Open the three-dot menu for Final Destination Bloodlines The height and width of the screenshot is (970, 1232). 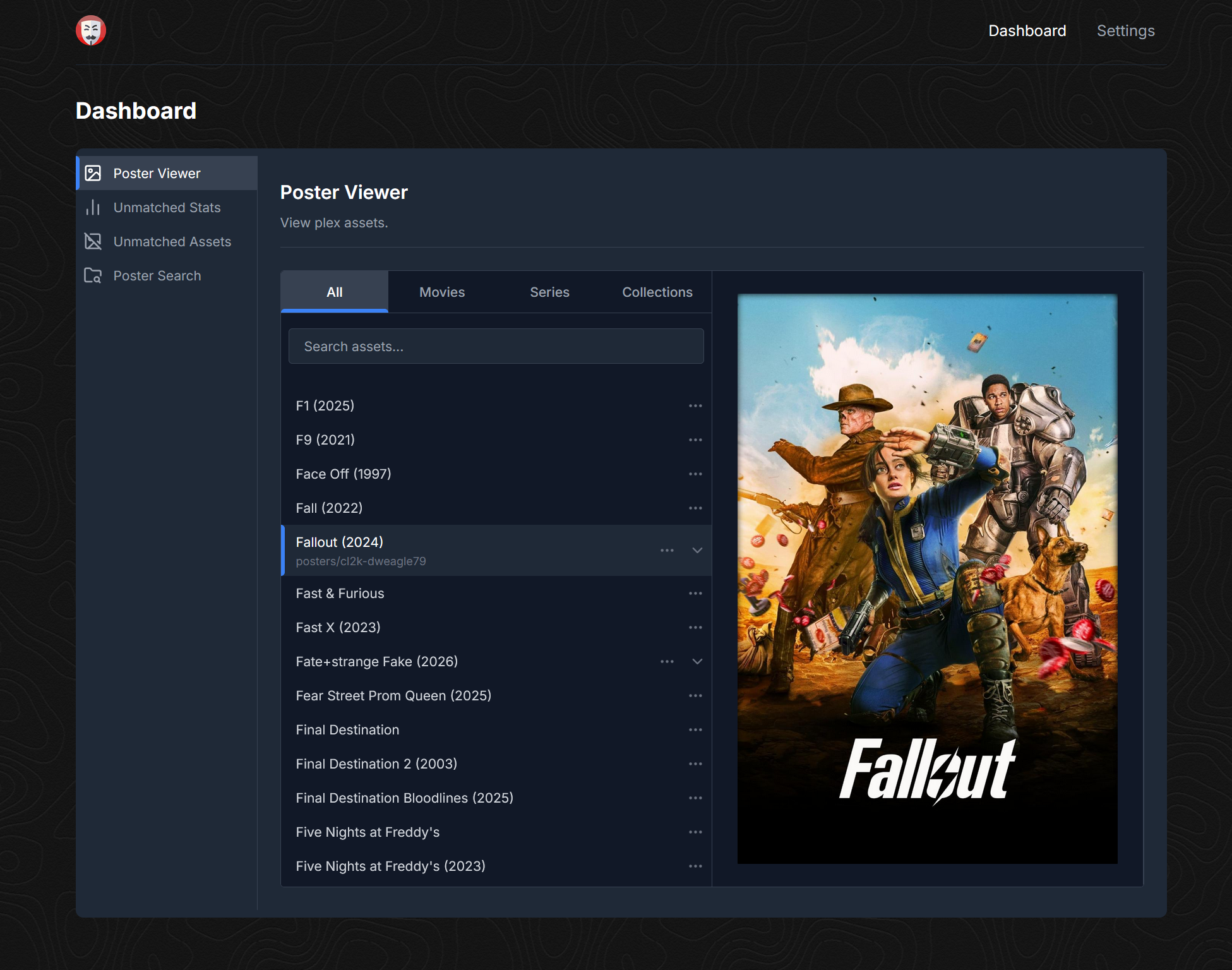click(695, 798)
